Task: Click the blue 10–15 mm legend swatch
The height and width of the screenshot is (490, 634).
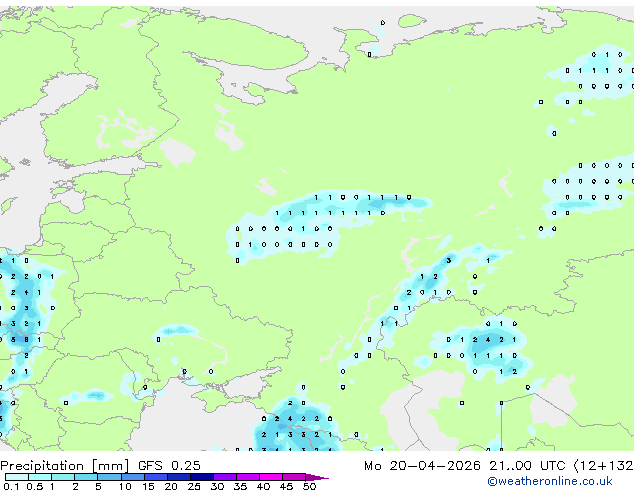Action: (133, 477)
